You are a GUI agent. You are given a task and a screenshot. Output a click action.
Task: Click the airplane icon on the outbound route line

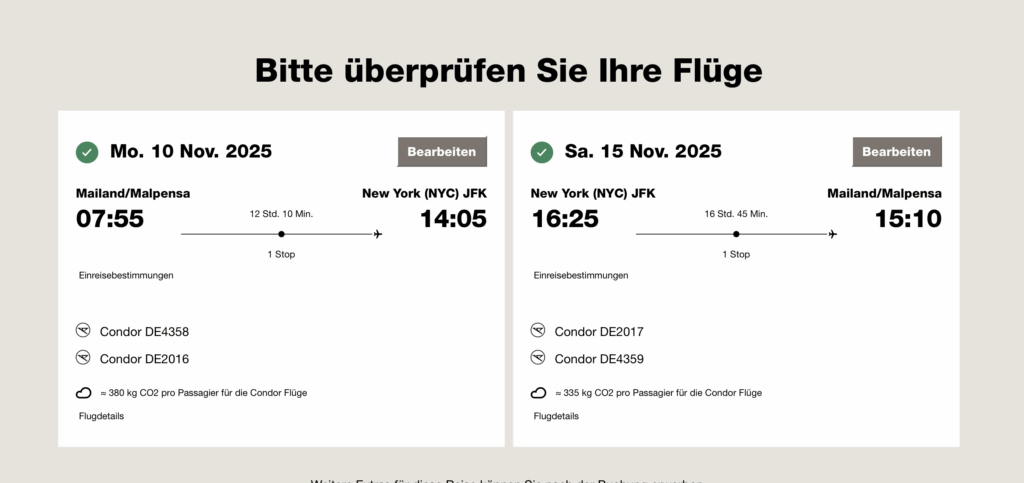(x=378, y=234)
